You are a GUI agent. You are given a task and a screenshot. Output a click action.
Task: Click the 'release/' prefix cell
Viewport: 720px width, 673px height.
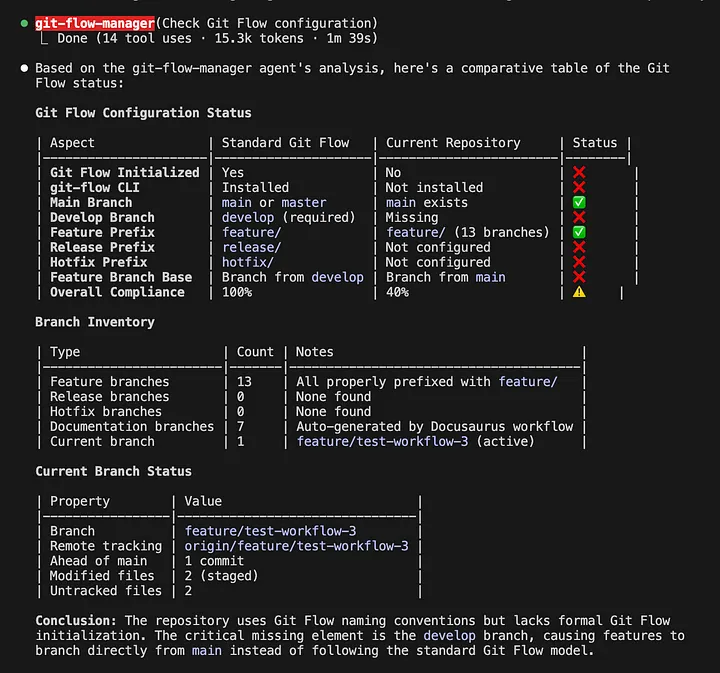[x=252, y=247]
